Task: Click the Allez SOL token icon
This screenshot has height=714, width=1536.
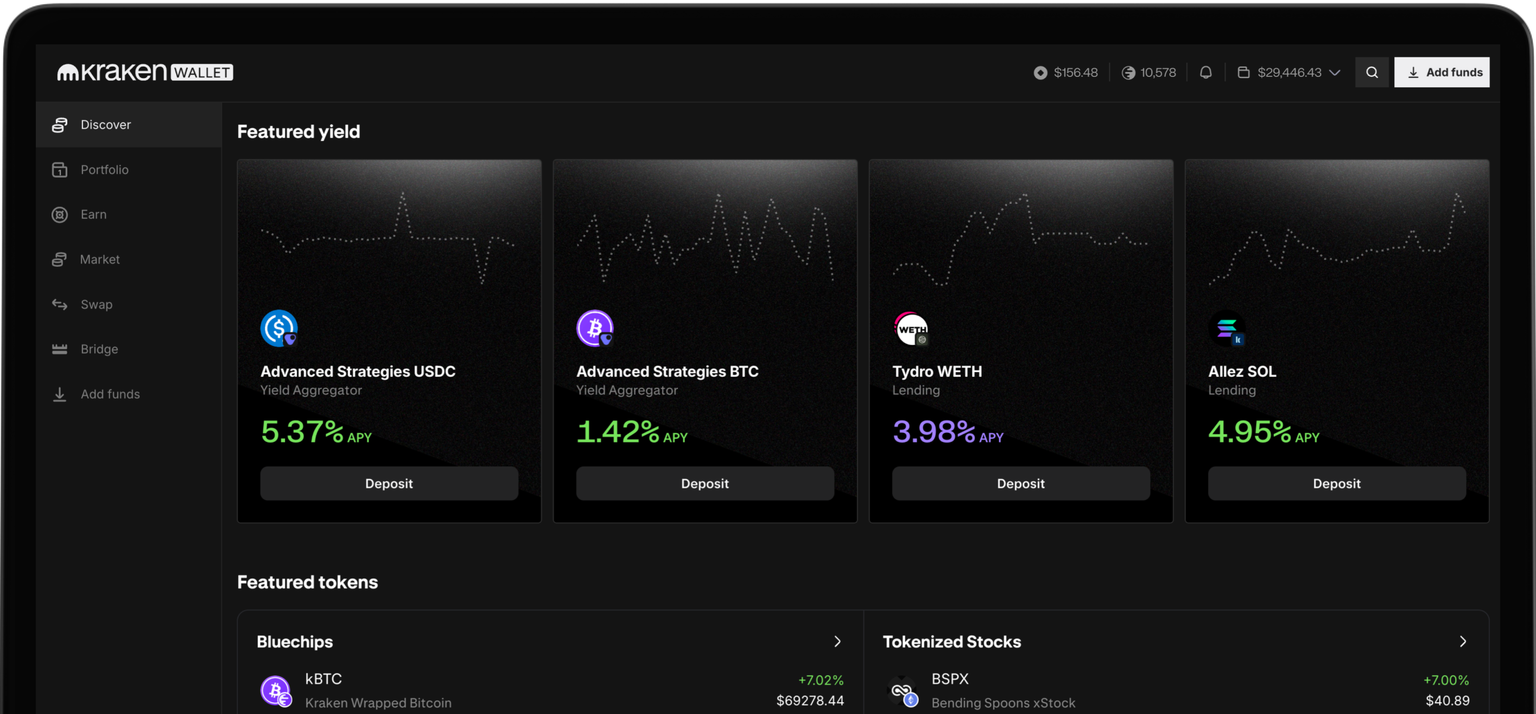Action: coord(1227,328)
